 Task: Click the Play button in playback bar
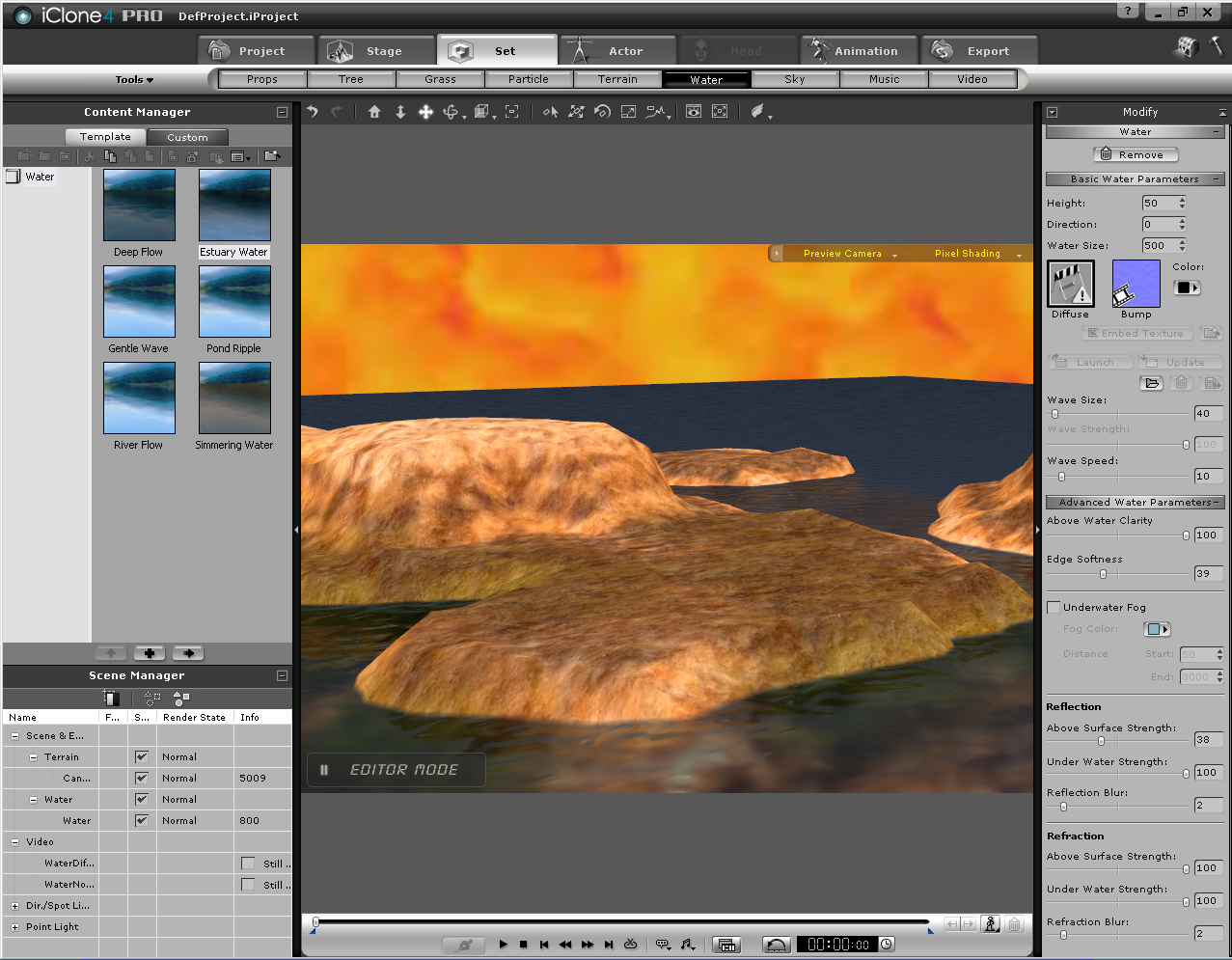pyautogui.click(x=503, y=945)
